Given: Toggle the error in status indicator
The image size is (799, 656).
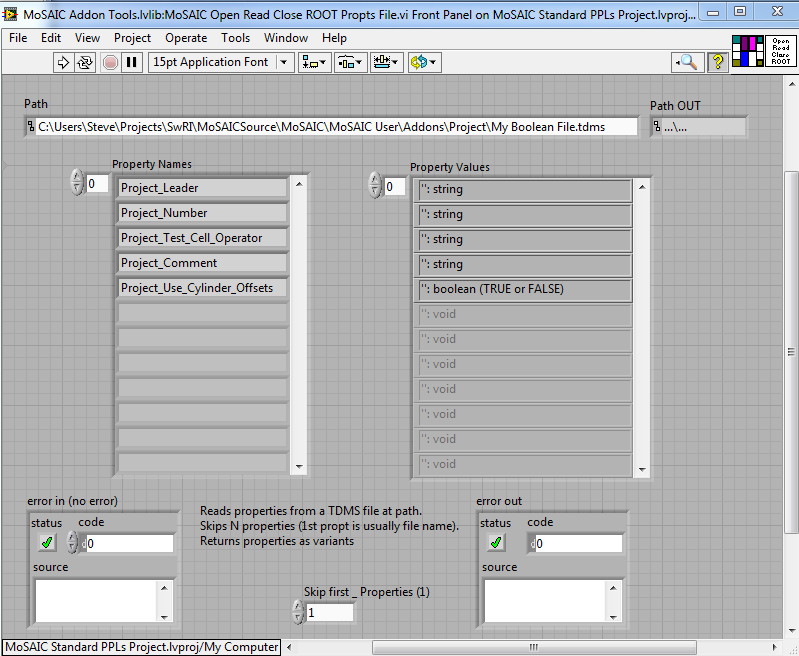Looking at the screenshot, I should (x=47, y=543).
